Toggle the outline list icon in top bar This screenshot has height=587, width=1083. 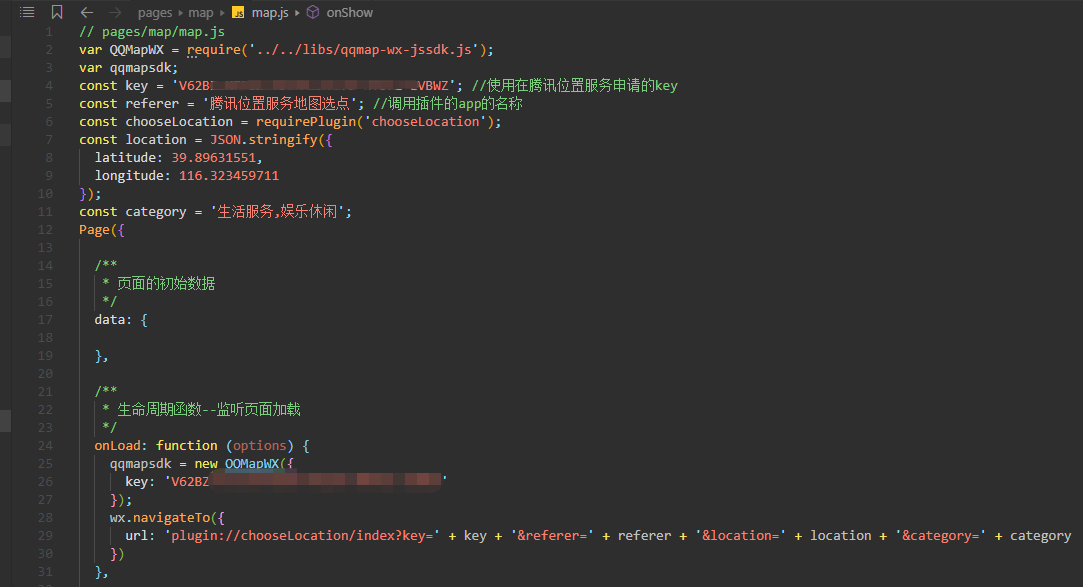(27, 12)
